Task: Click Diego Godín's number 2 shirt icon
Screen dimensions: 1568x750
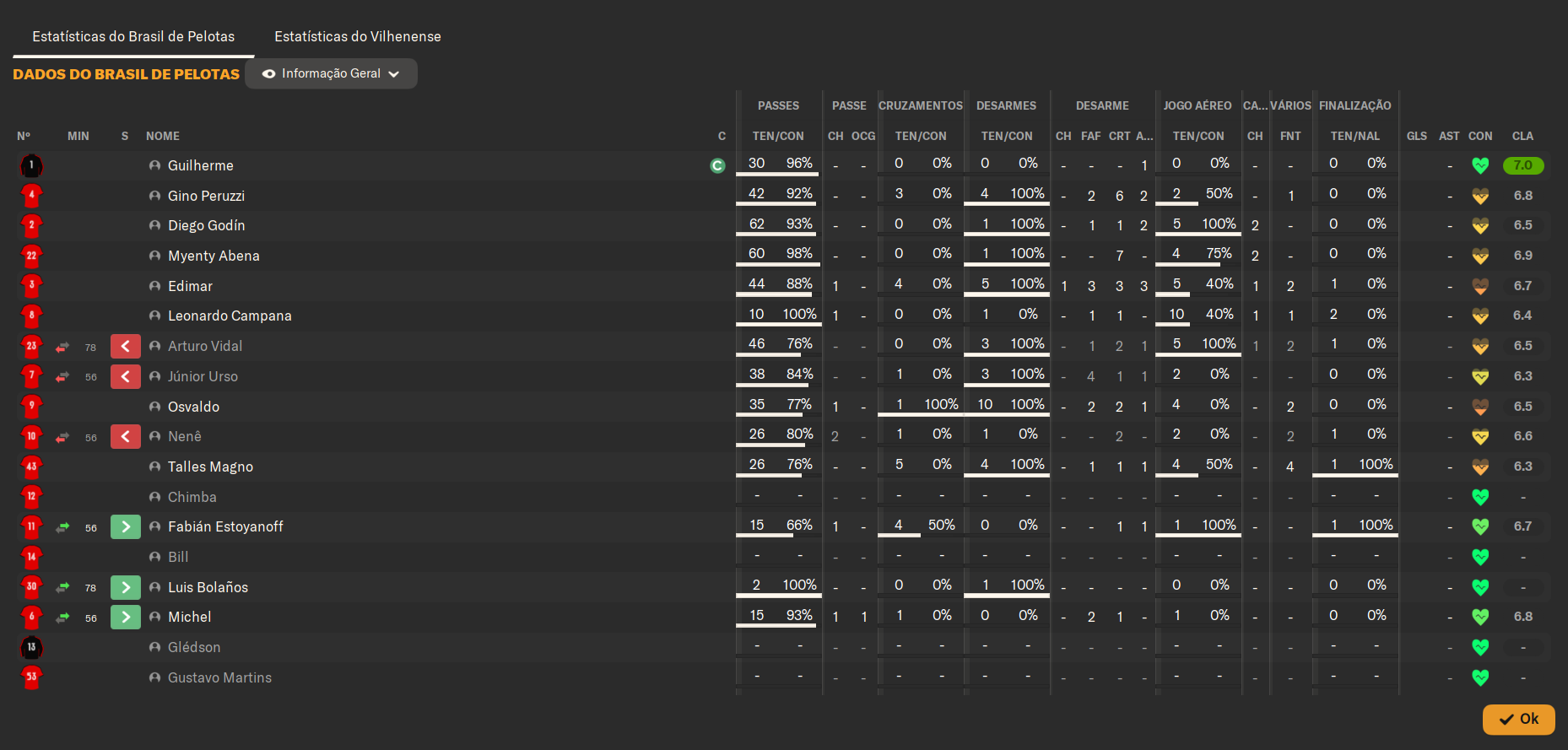Action: tap(31, 225)
